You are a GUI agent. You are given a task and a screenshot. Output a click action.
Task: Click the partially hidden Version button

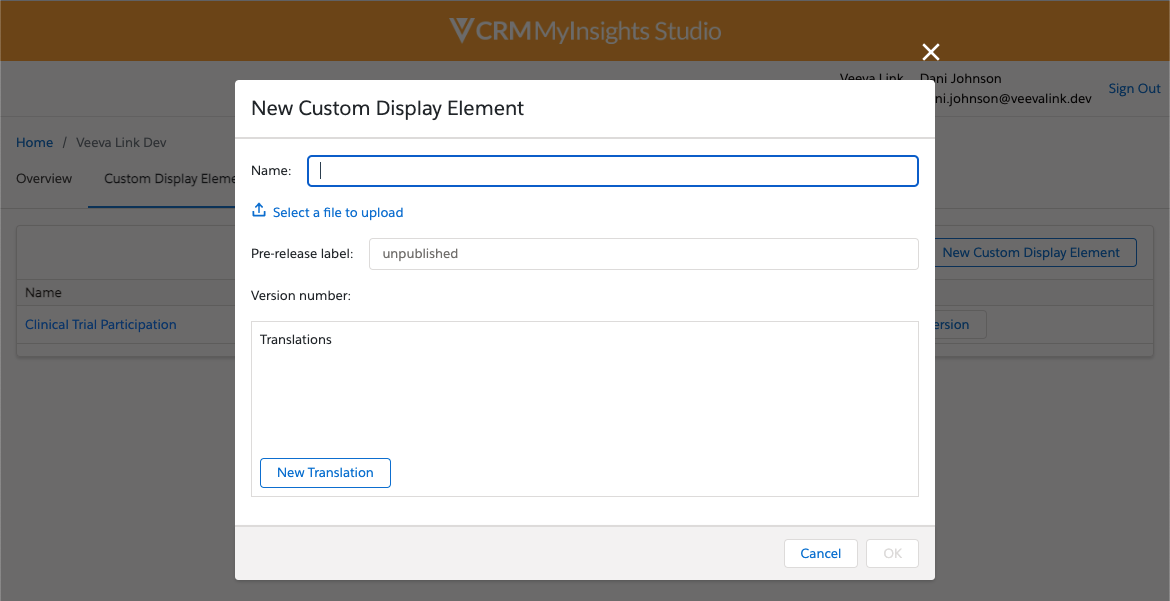(958, 325)
